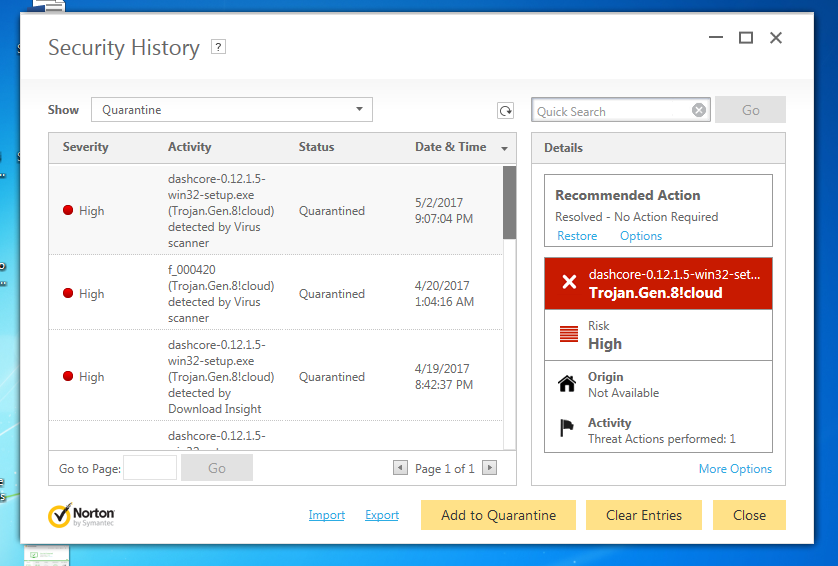Image resolution: width=838 pixels, height=566 pixels.
Task: Open the Show Quarantine dropdown
Action: (231, 110)
